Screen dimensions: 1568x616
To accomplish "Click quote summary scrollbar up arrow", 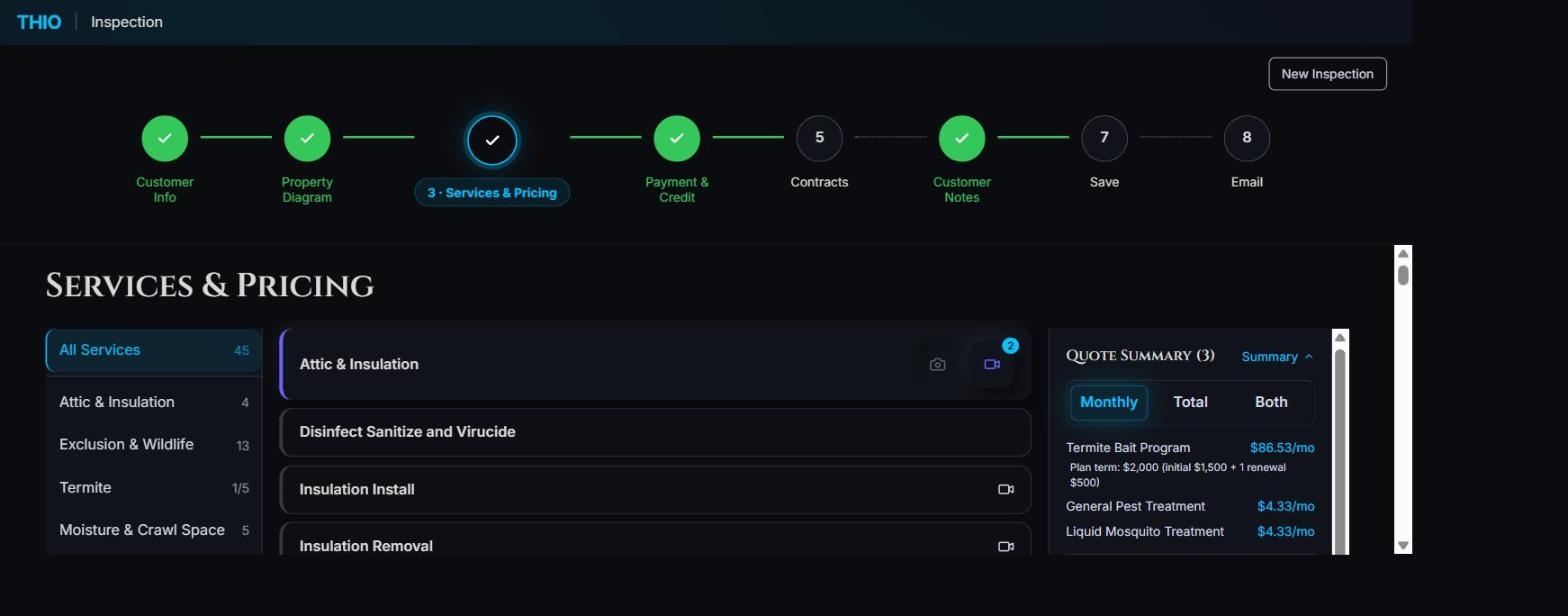I will point(1341,337).
